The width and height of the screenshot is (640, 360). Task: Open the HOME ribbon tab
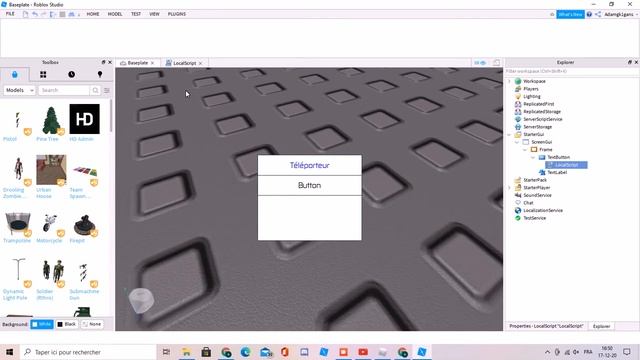coord(93,14)
